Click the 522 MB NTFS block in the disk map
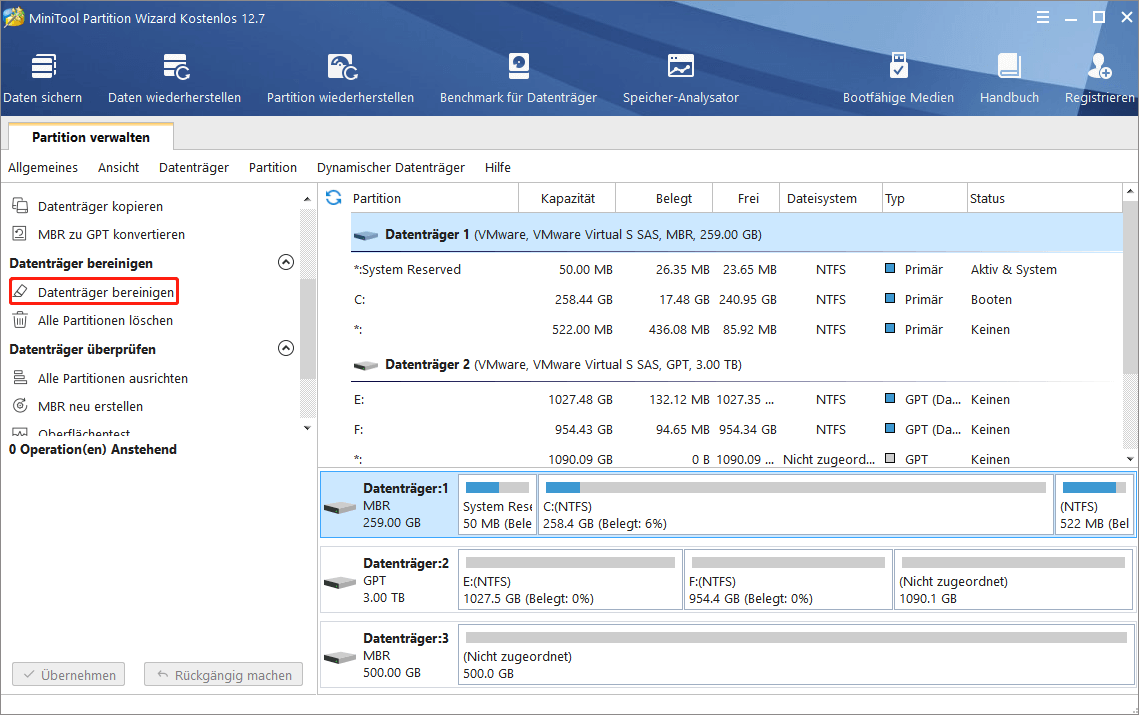1139x715 pixels. 1094,505
